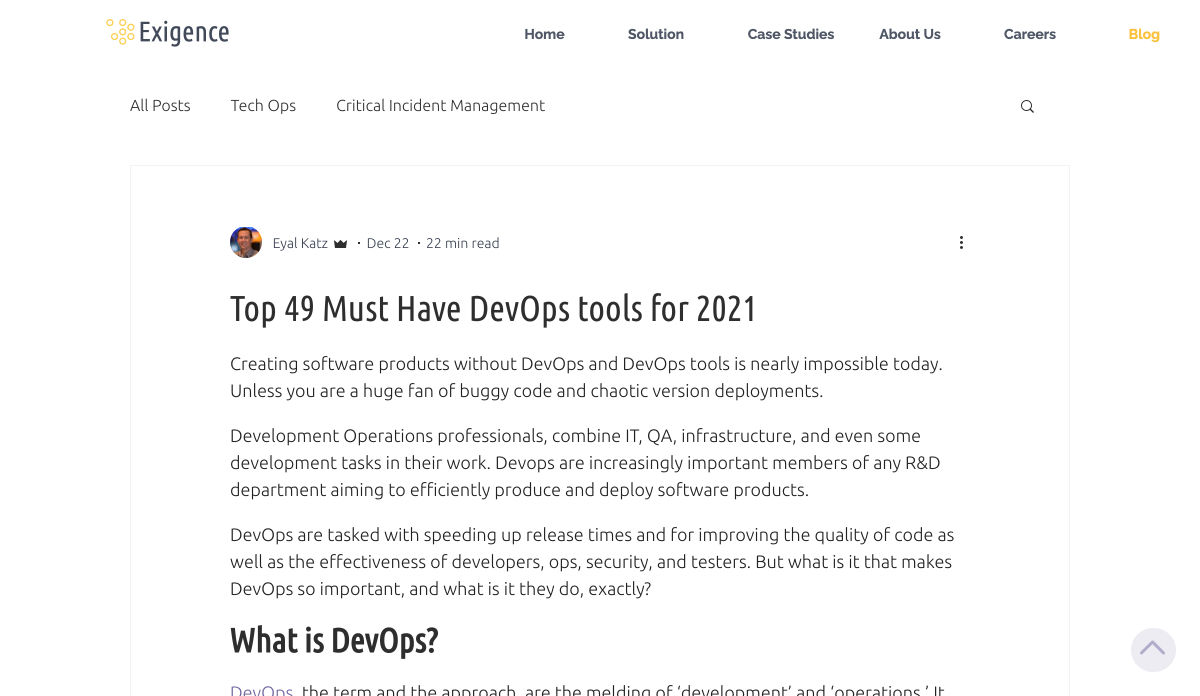Click the 'Dec 22' post date

coord(388,243)
